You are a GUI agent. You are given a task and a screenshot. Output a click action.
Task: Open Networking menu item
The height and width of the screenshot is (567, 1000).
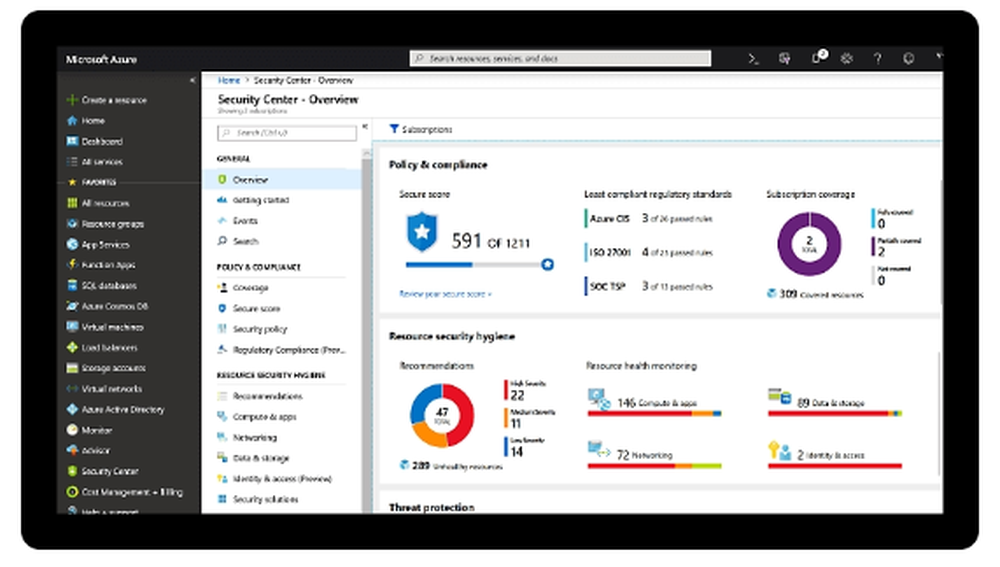pos(247,438)
